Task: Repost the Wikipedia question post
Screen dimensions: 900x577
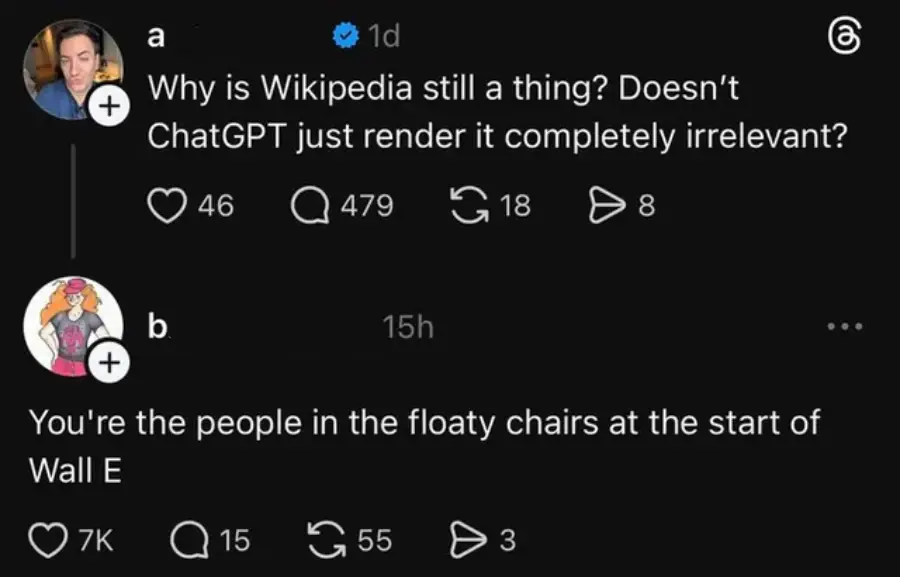Action: tap(470, 206)
